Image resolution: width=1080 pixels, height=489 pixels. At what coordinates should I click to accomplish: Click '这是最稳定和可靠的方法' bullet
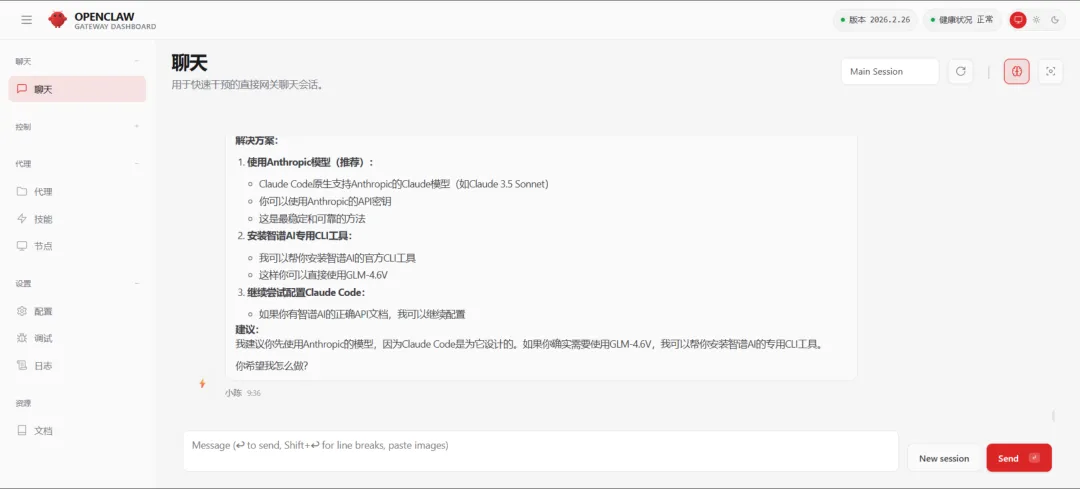(312, 219)
